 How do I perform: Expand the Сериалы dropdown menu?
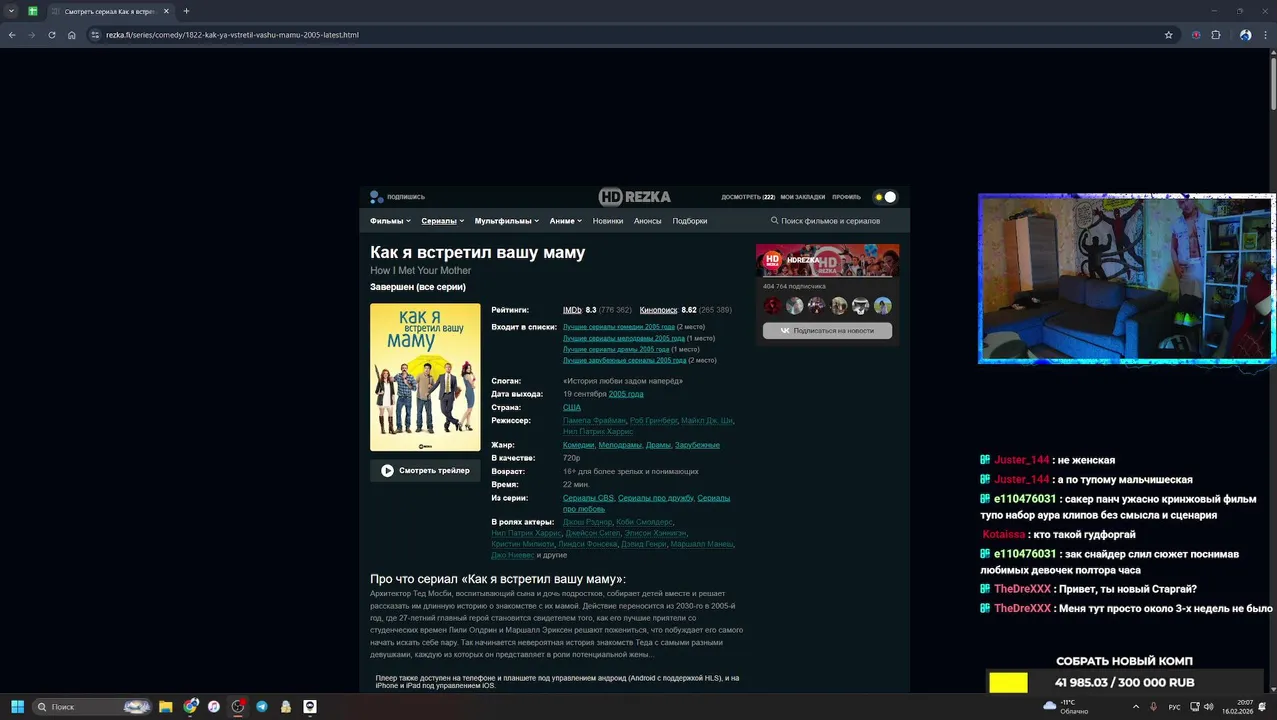tap(443, 221)
